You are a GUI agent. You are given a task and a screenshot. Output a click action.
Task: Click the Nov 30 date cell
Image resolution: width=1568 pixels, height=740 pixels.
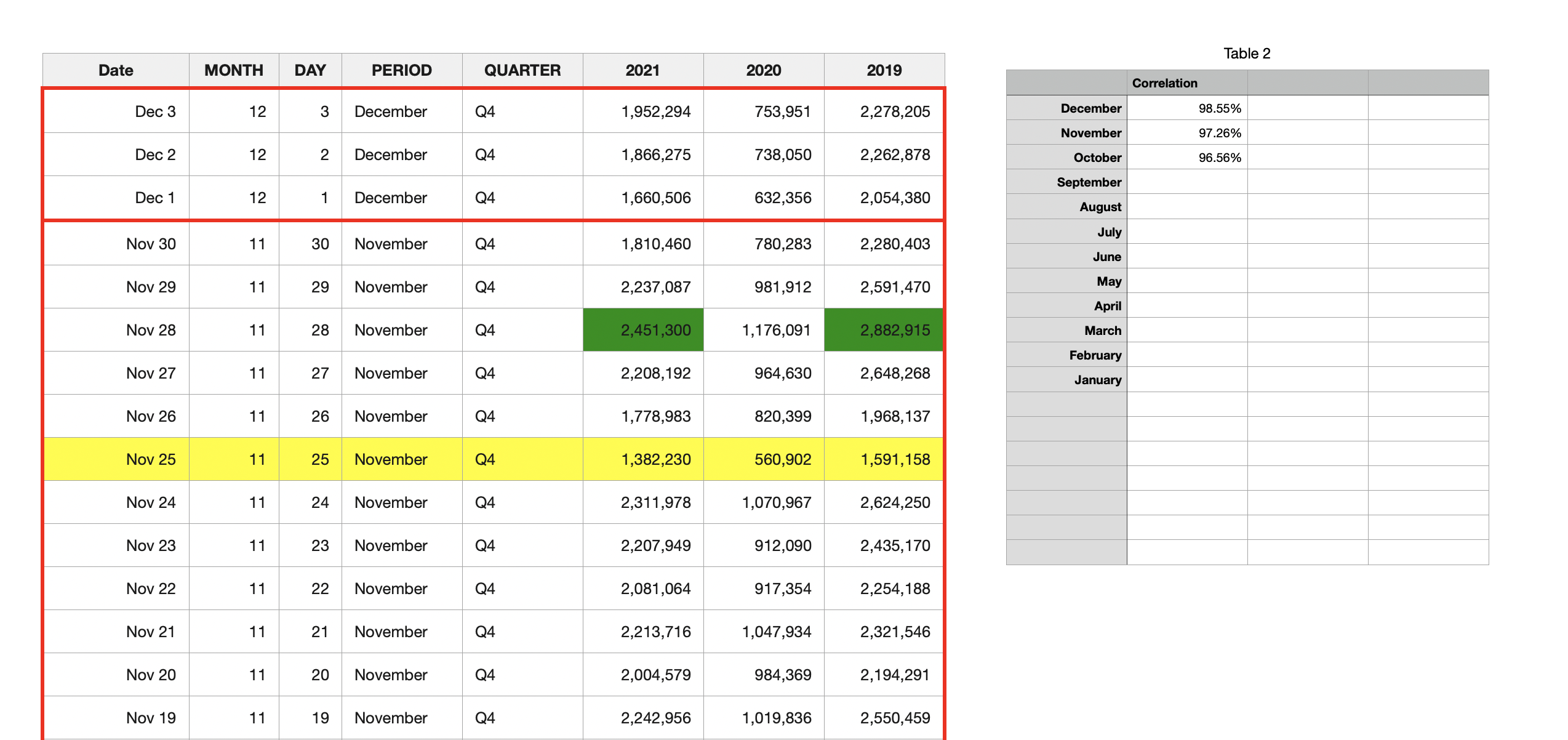coord(116,244)
